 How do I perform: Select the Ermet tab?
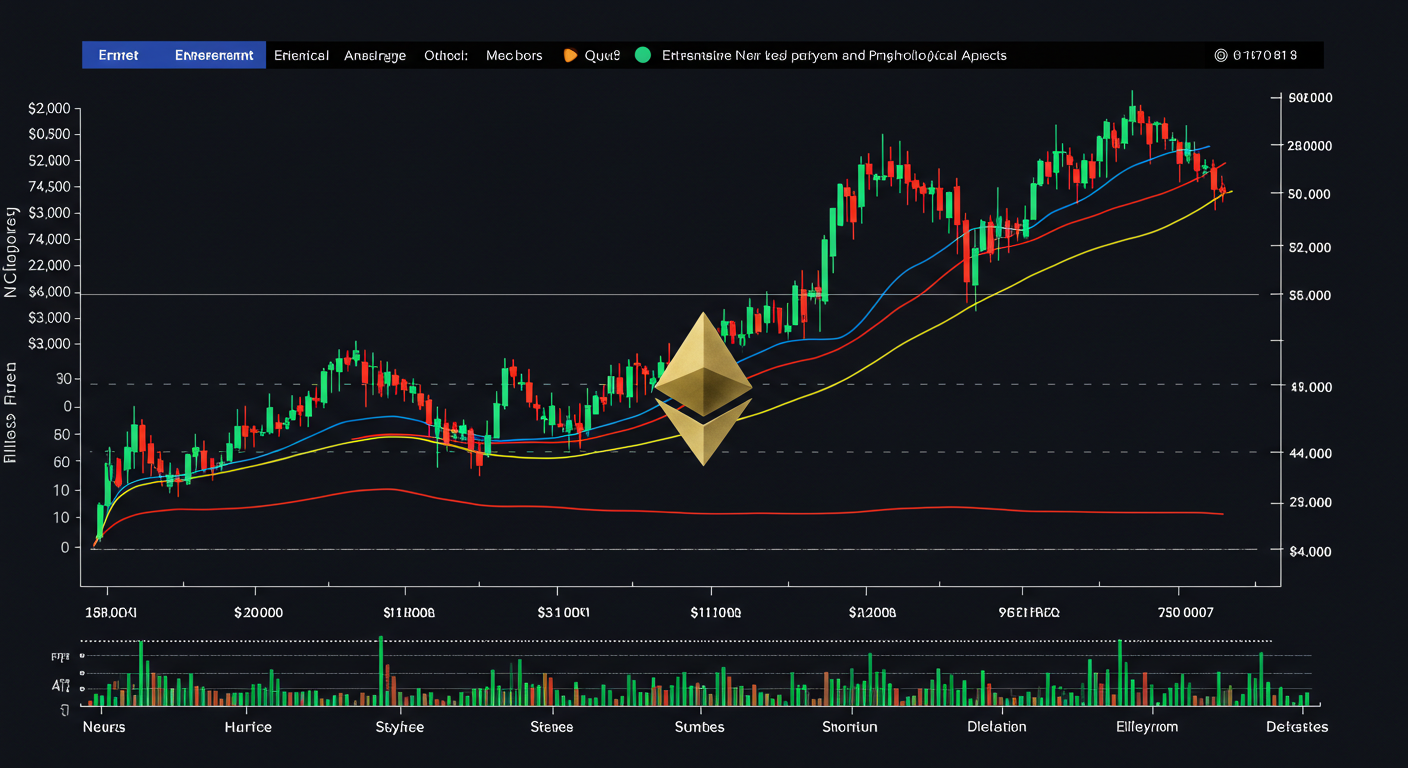point(120,55)
